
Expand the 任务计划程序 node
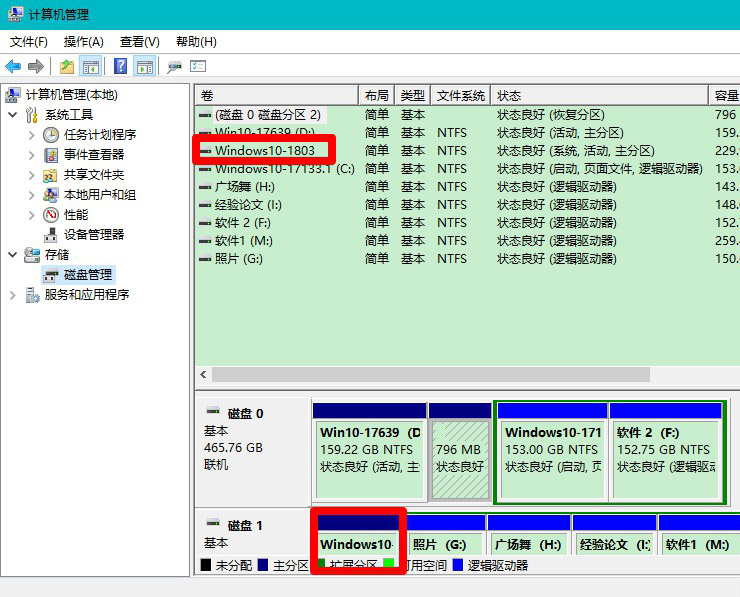click(31, 135)
